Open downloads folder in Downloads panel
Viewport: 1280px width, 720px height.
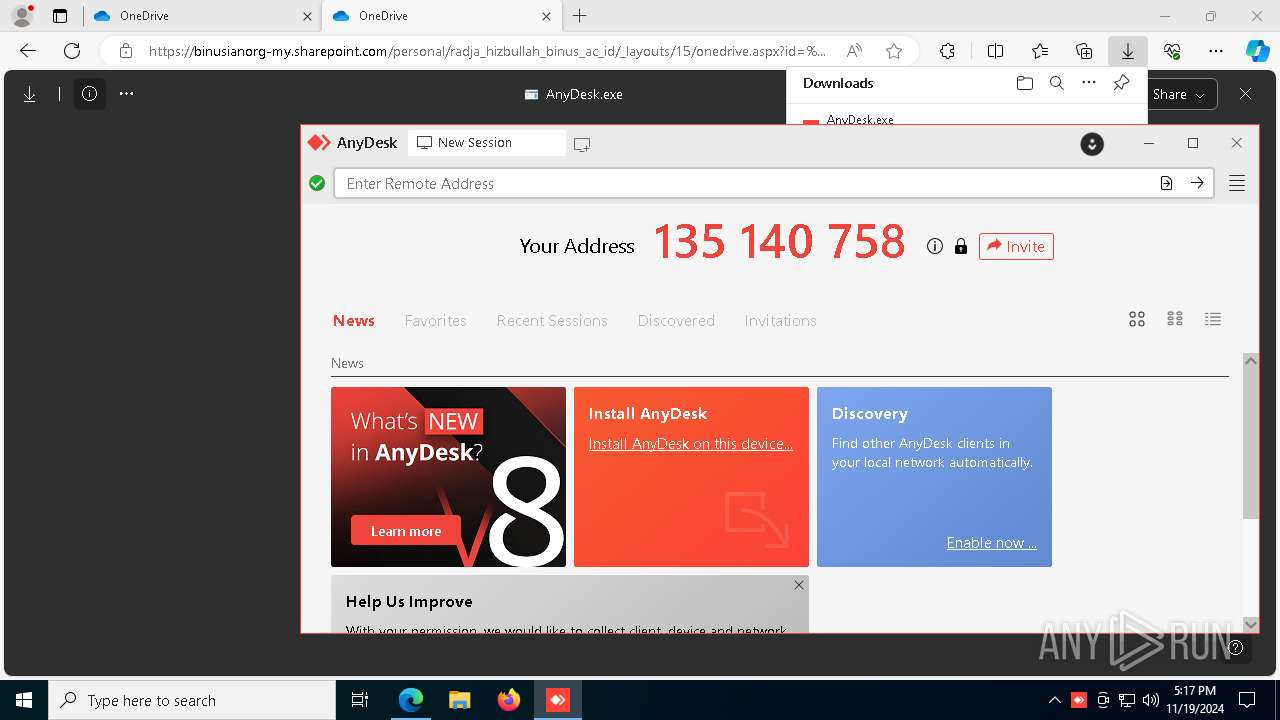[x=1024, y=83]
